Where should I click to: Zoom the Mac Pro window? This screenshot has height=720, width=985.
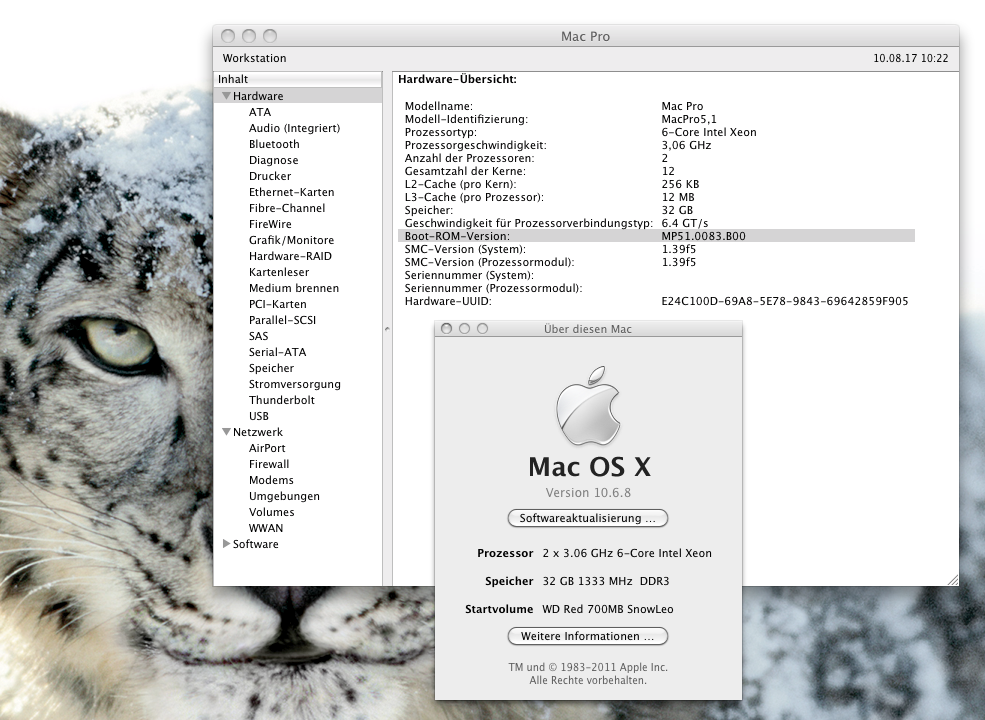tap(269, 36)
